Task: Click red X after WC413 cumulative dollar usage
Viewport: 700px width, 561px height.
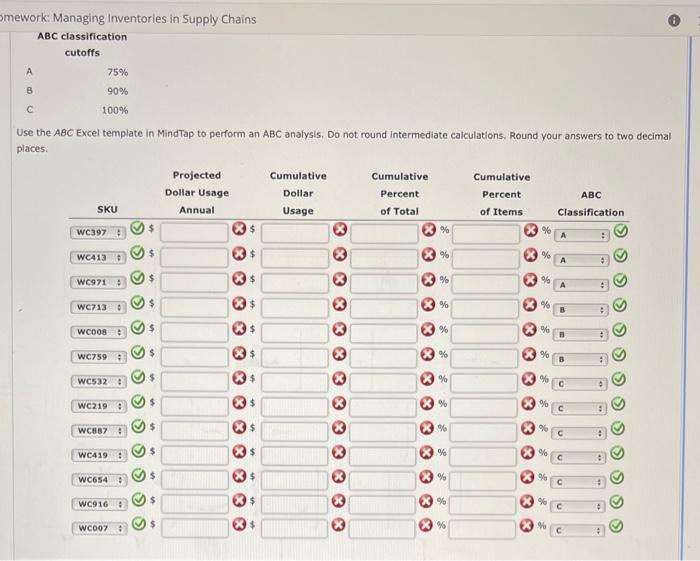Action: point(340,254)
